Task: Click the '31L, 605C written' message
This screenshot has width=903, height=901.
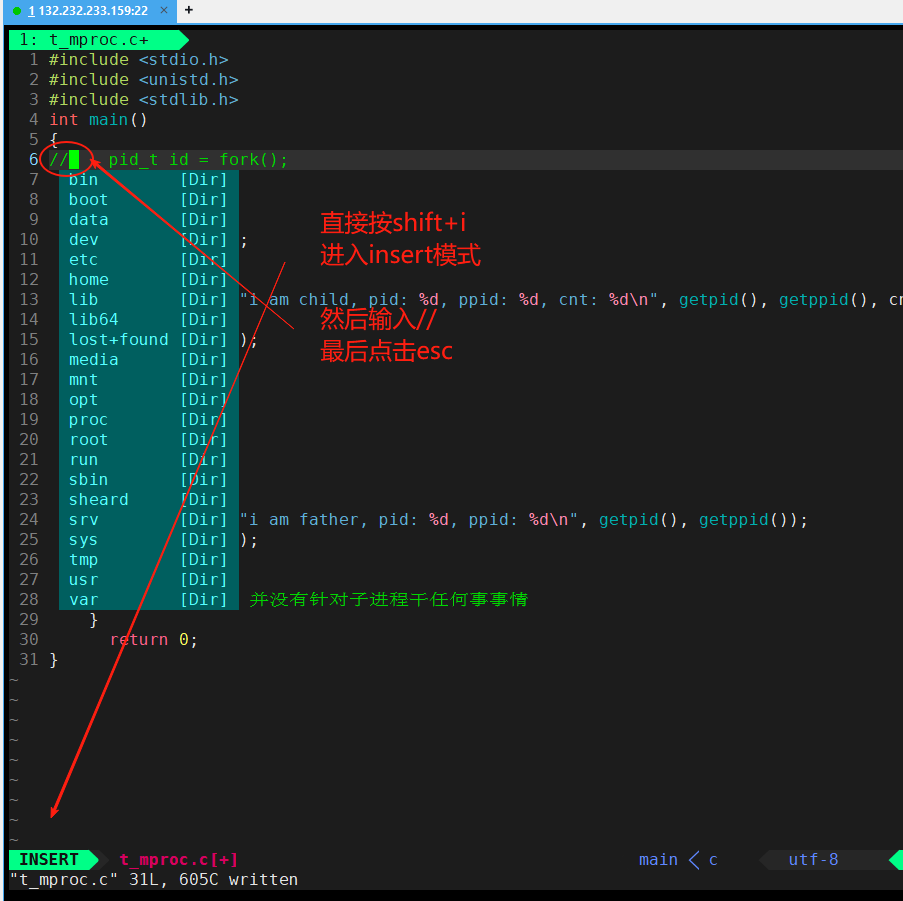Action: (x=214, y=880)
